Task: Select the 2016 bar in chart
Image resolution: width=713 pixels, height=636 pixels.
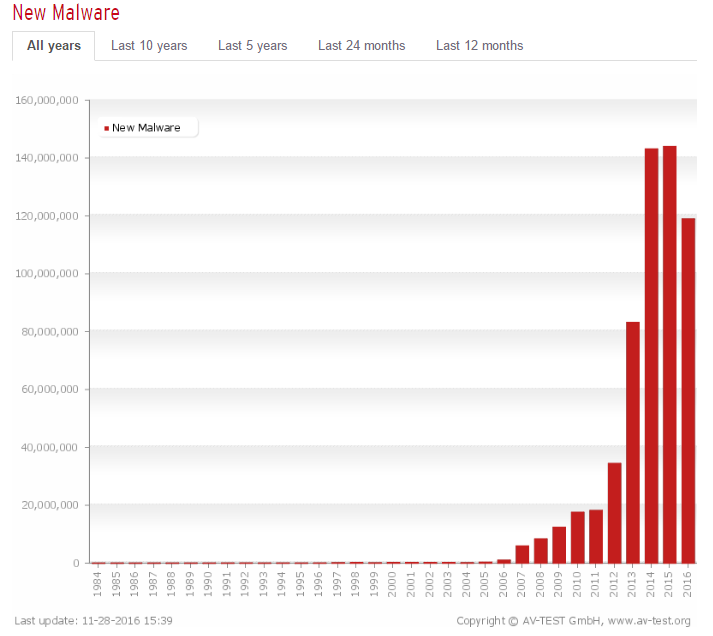Action: pyautogui.click(x=688, y=391)
